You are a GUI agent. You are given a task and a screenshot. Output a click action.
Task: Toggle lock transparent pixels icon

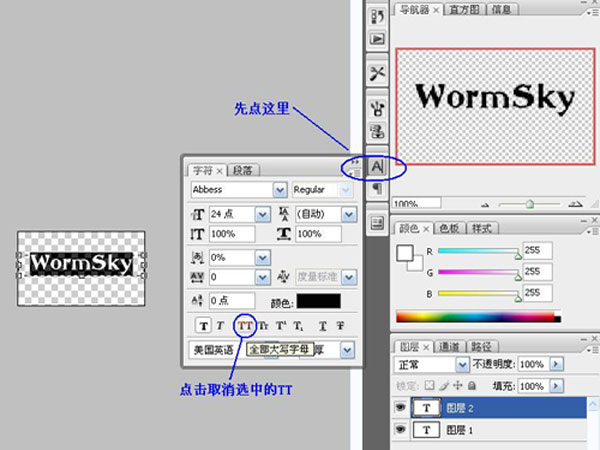[430, 386]
